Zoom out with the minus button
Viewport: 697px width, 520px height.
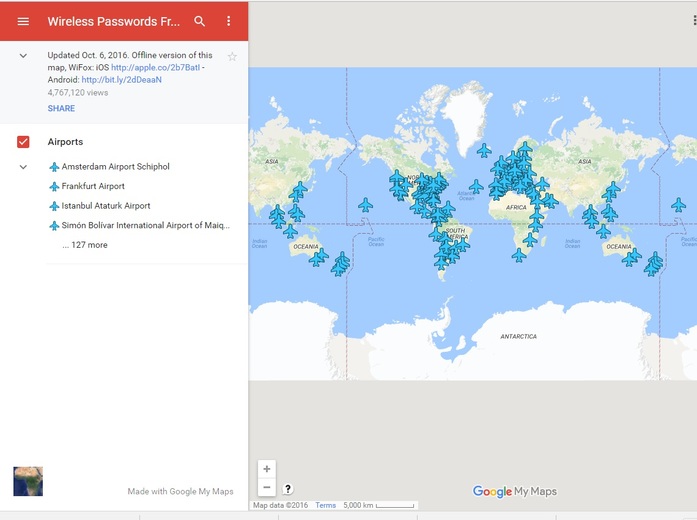click(x=266, y=488)
